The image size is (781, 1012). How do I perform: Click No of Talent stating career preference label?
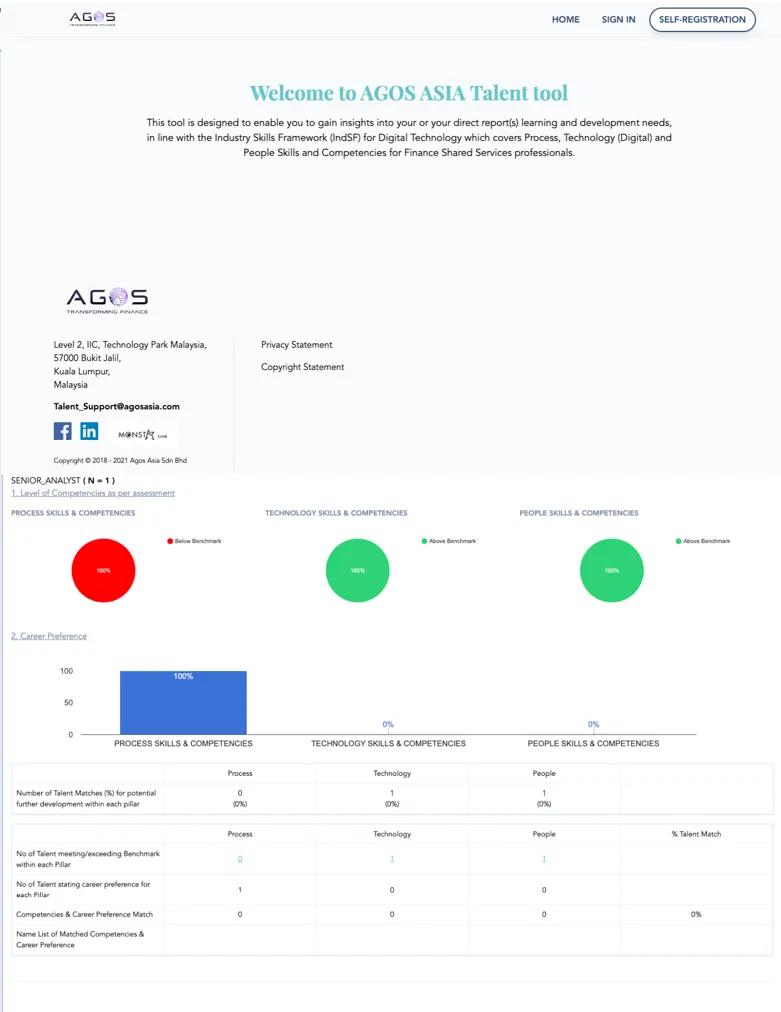[83, 889]
